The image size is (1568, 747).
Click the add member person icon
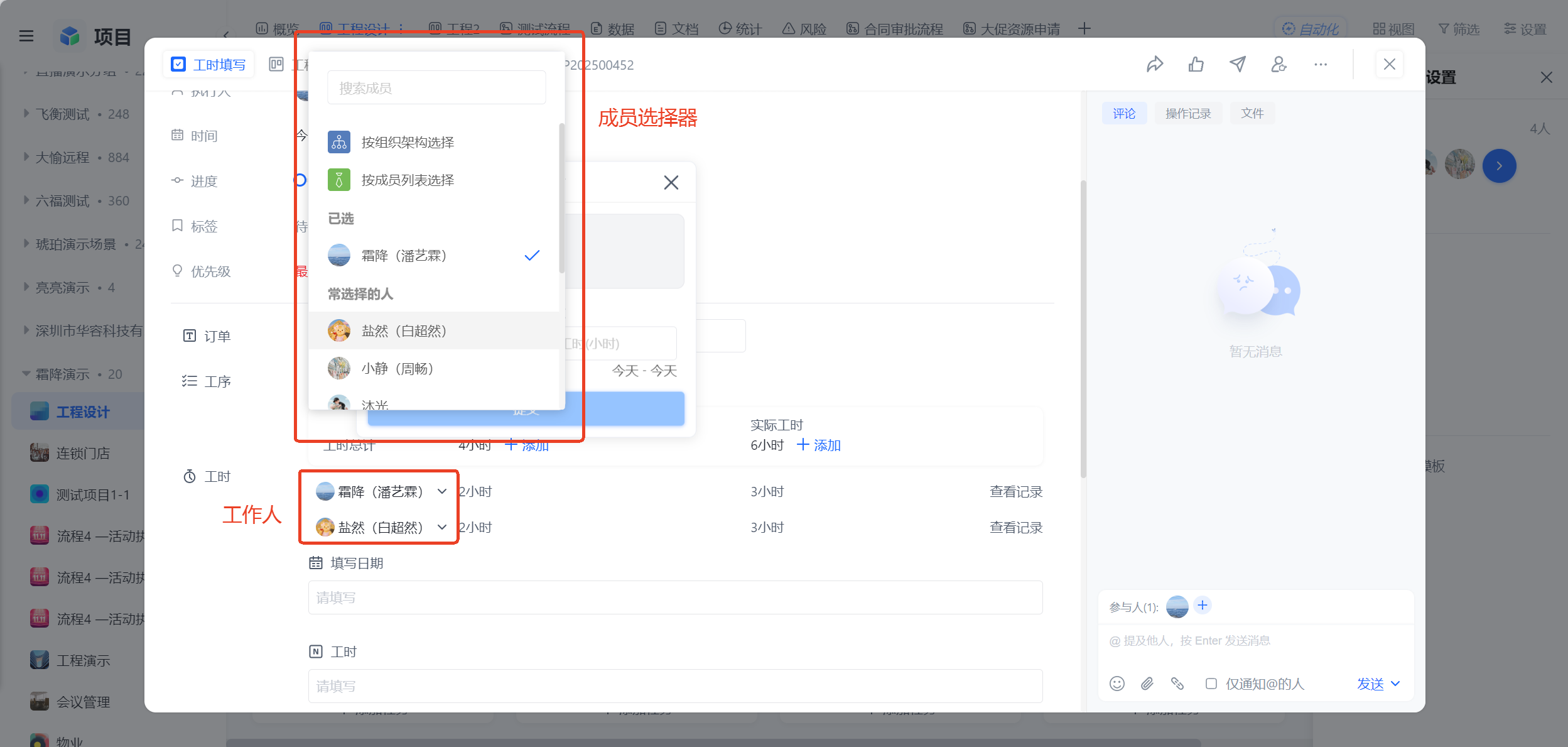tap(1279, 65)
